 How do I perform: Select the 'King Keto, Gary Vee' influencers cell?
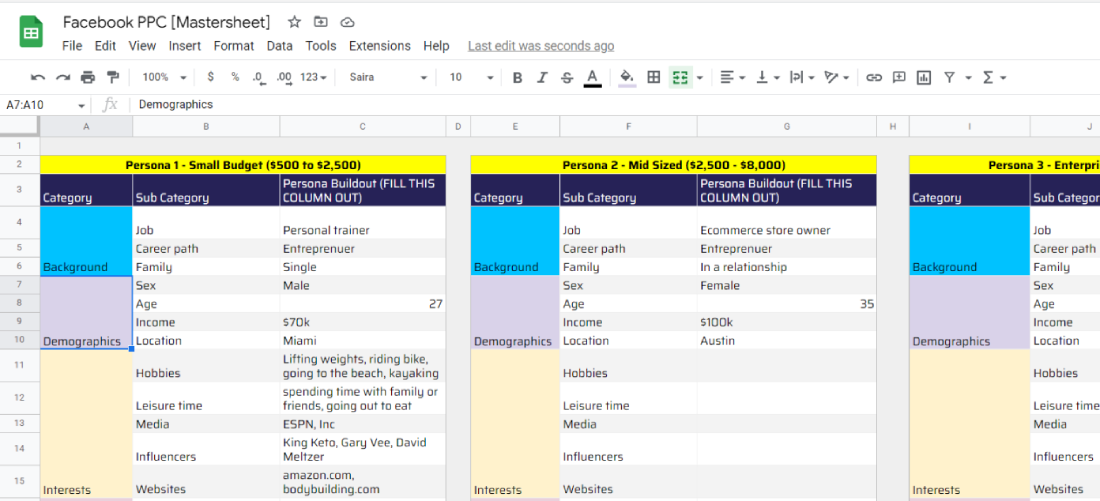(x=363, y=449)
